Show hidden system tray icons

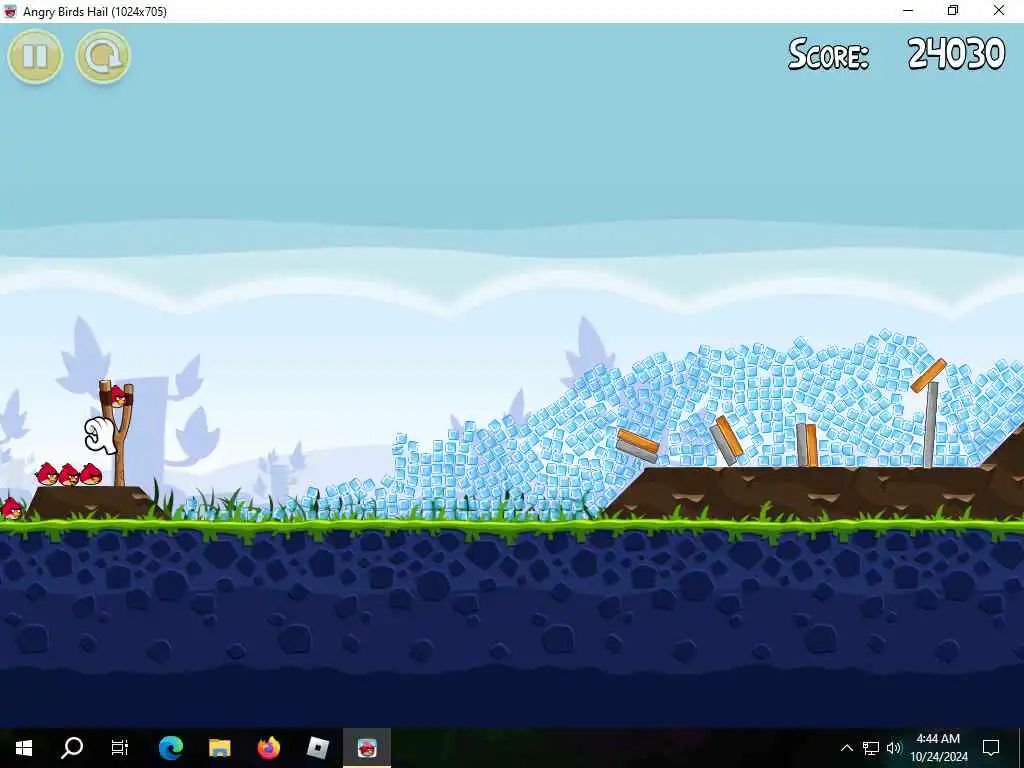[846, 748]
